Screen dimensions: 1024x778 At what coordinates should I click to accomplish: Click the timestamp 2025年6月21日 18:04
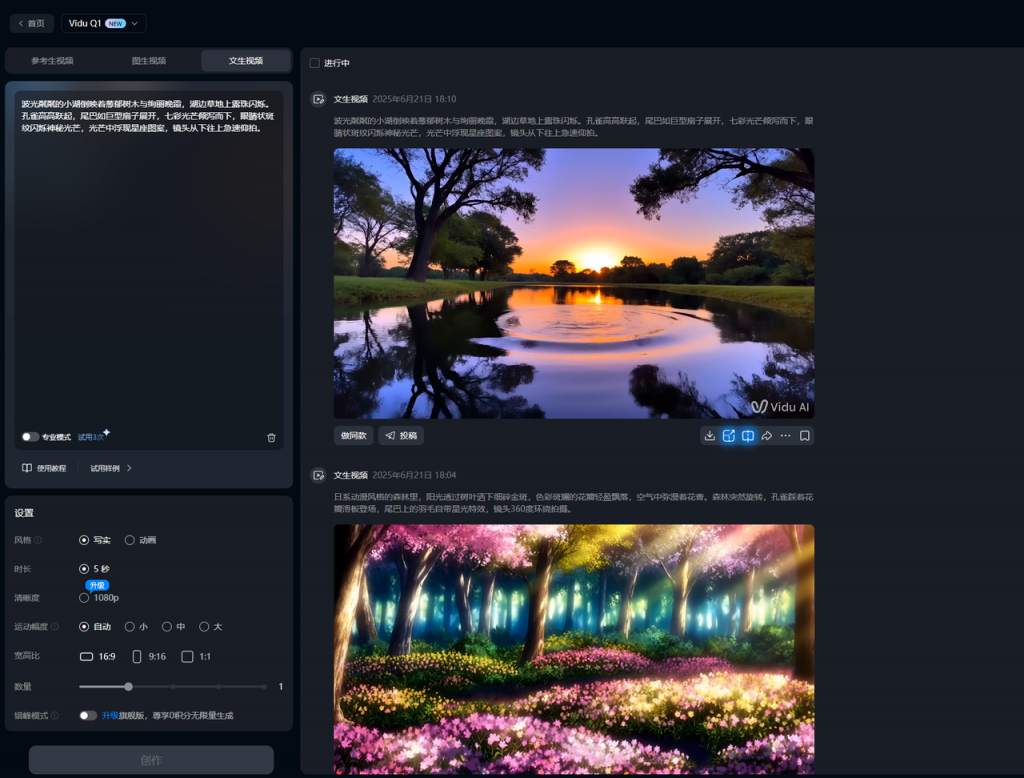(414, 476)
